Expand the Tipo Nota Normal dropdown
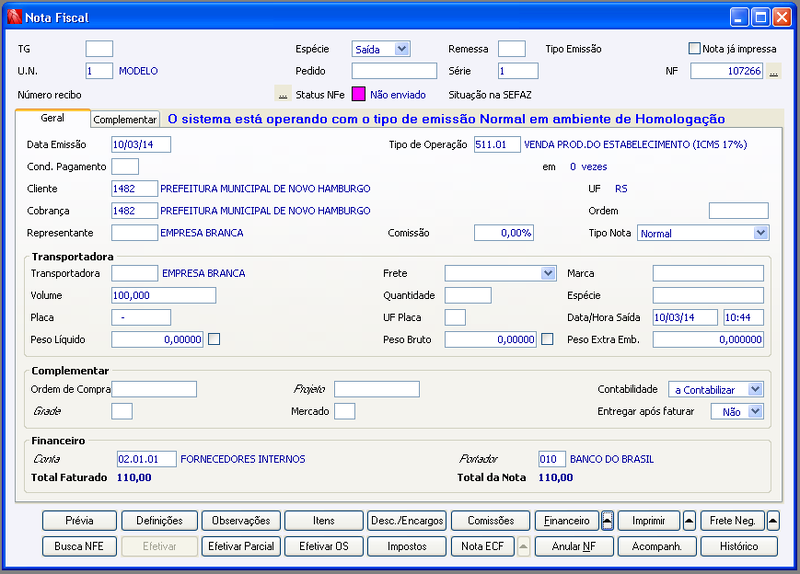 click(761, 233)
